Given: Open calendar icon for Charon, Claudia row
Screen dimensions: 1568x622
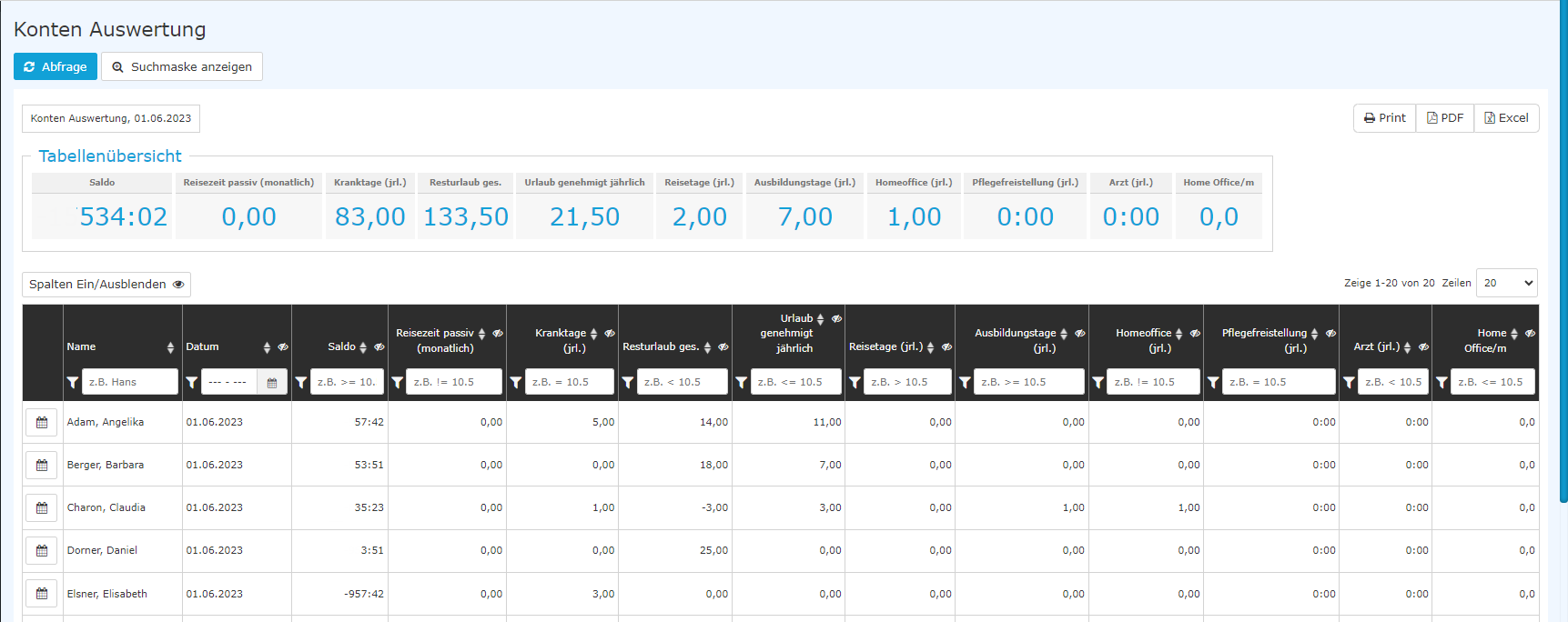Looking at the screenshot, I should pyautogui.click(x=42, y=507).
